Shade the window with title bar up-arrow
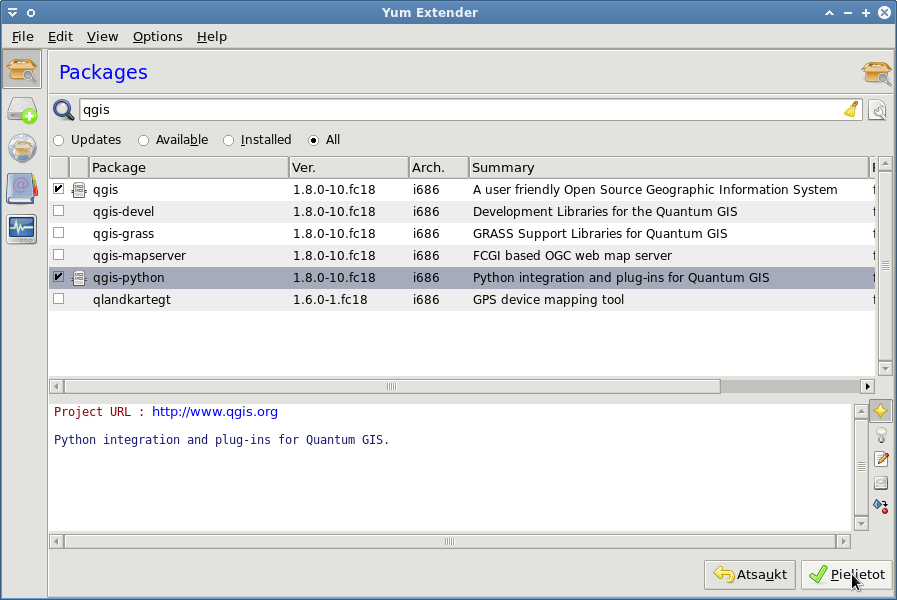897x600 pixels. (x=829, y=13)
